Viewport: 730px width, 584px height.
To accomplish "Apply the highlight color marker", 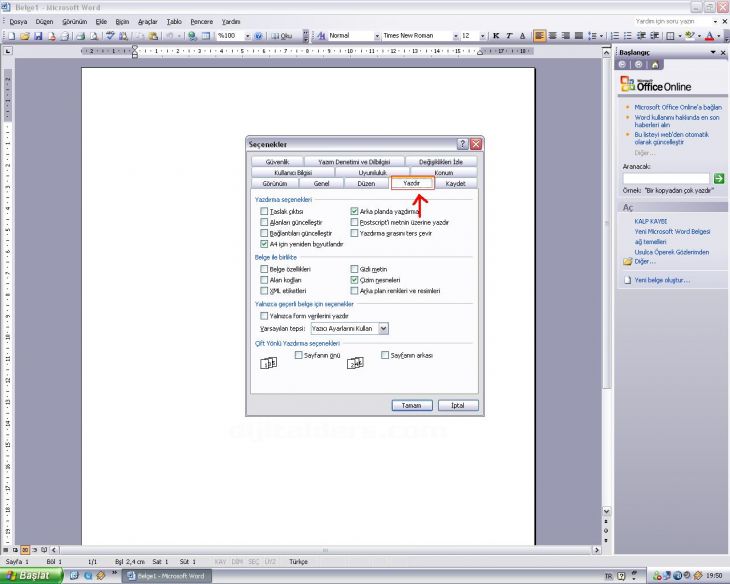I will (690, 36).
